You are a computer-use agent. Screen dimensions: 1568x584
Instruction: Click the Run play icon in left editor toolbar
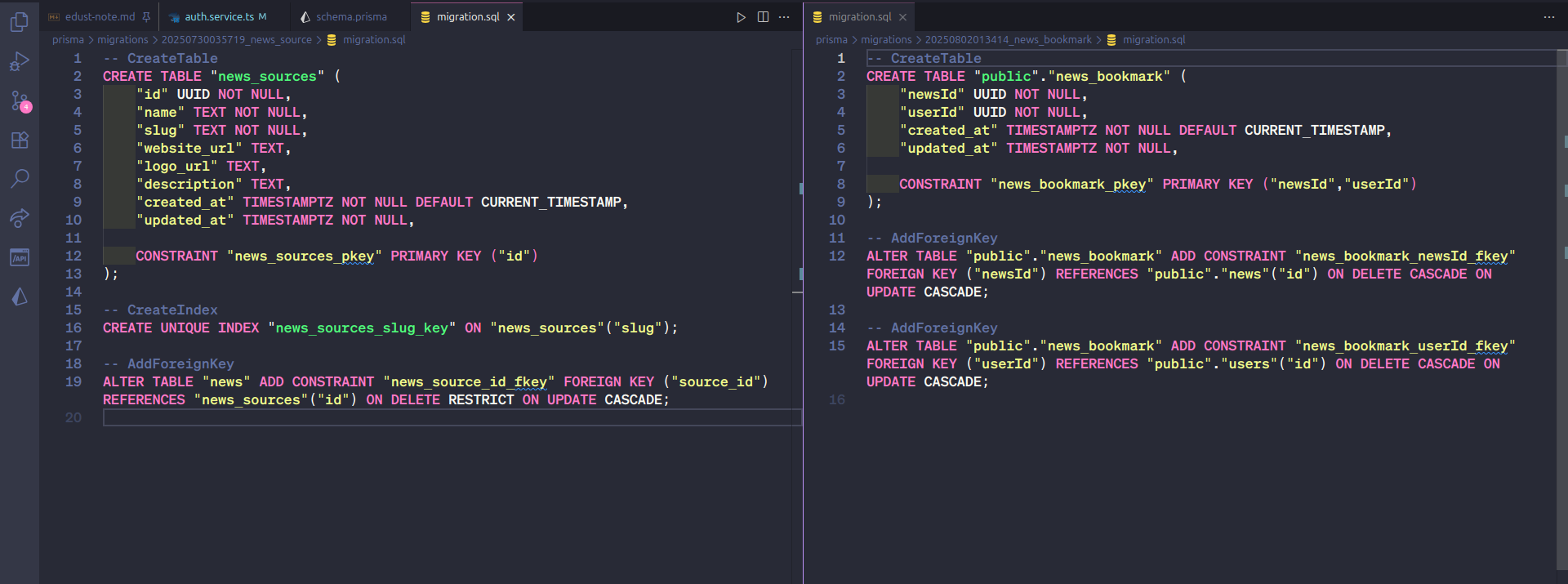pyautogui.click(x=741, y=17)
